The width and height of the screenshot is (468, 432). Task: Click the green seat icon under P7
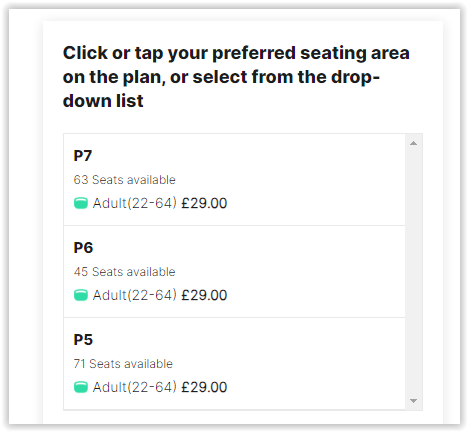(81, 203)
